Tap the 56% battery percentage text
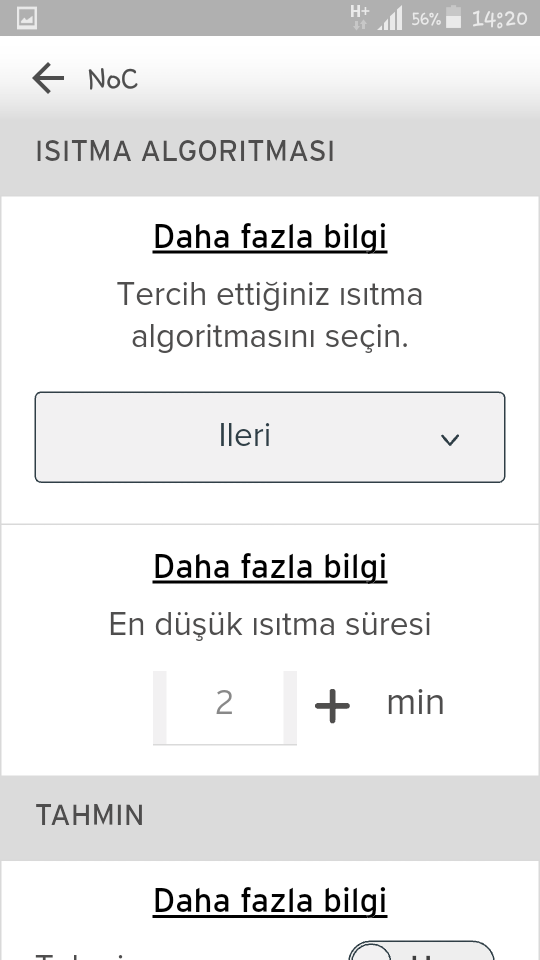540x960 pixels. 426,19
